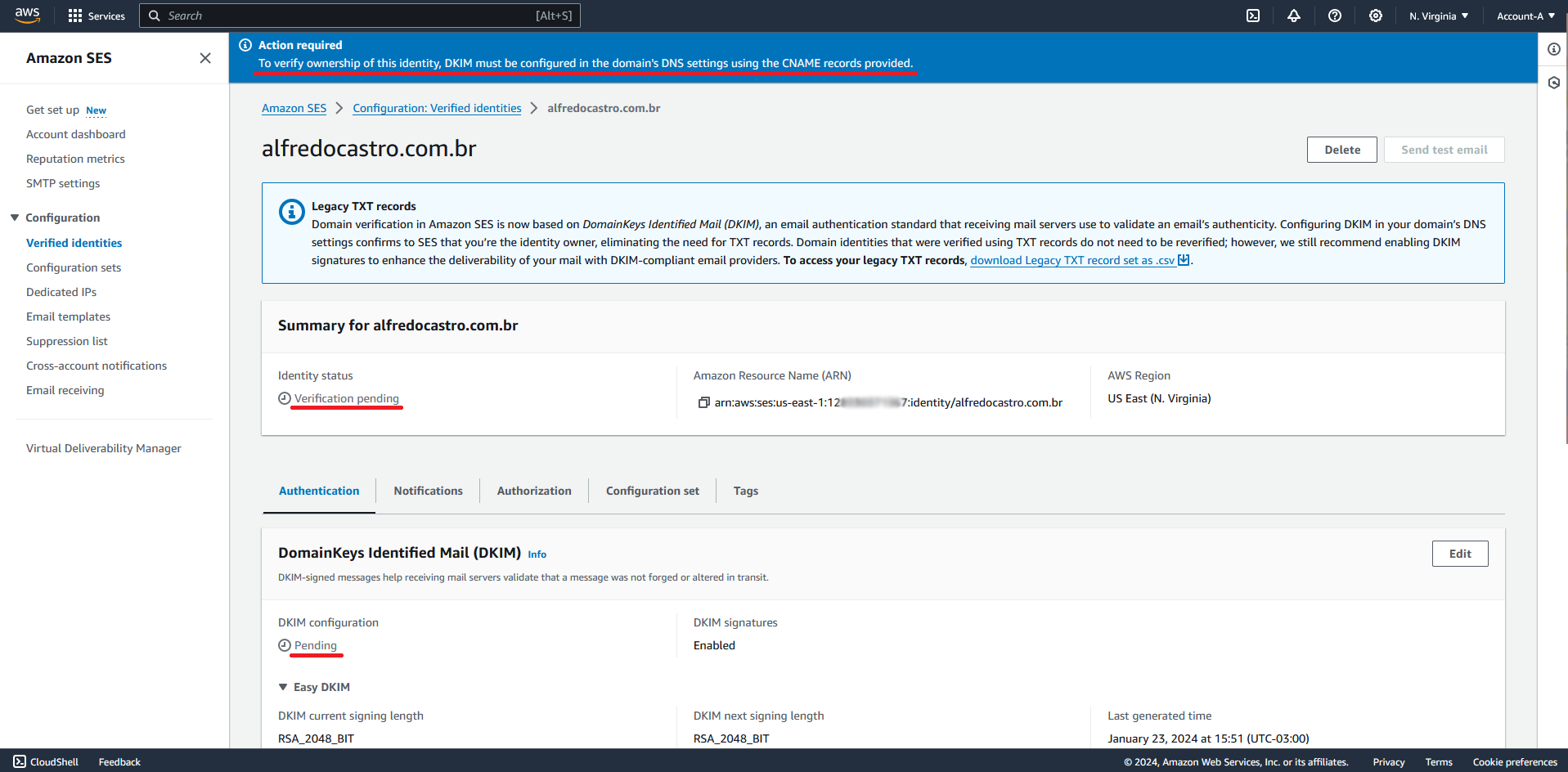Select Verified identities in sidebar
1568x772 pixels.
coord(74,243)
